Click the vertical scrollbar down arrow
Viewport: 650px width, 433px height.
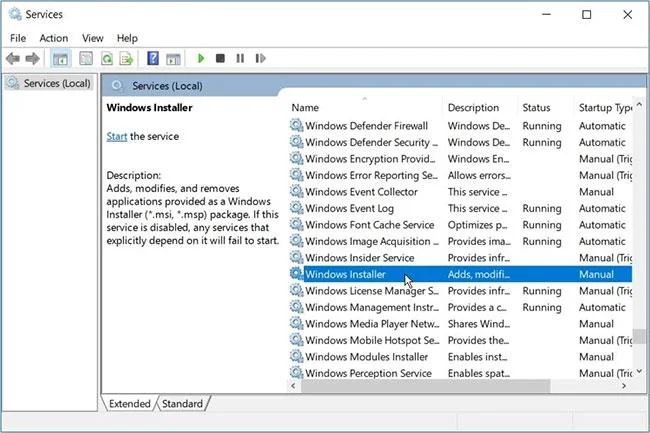pyautogui.click(x=639, y=372)
